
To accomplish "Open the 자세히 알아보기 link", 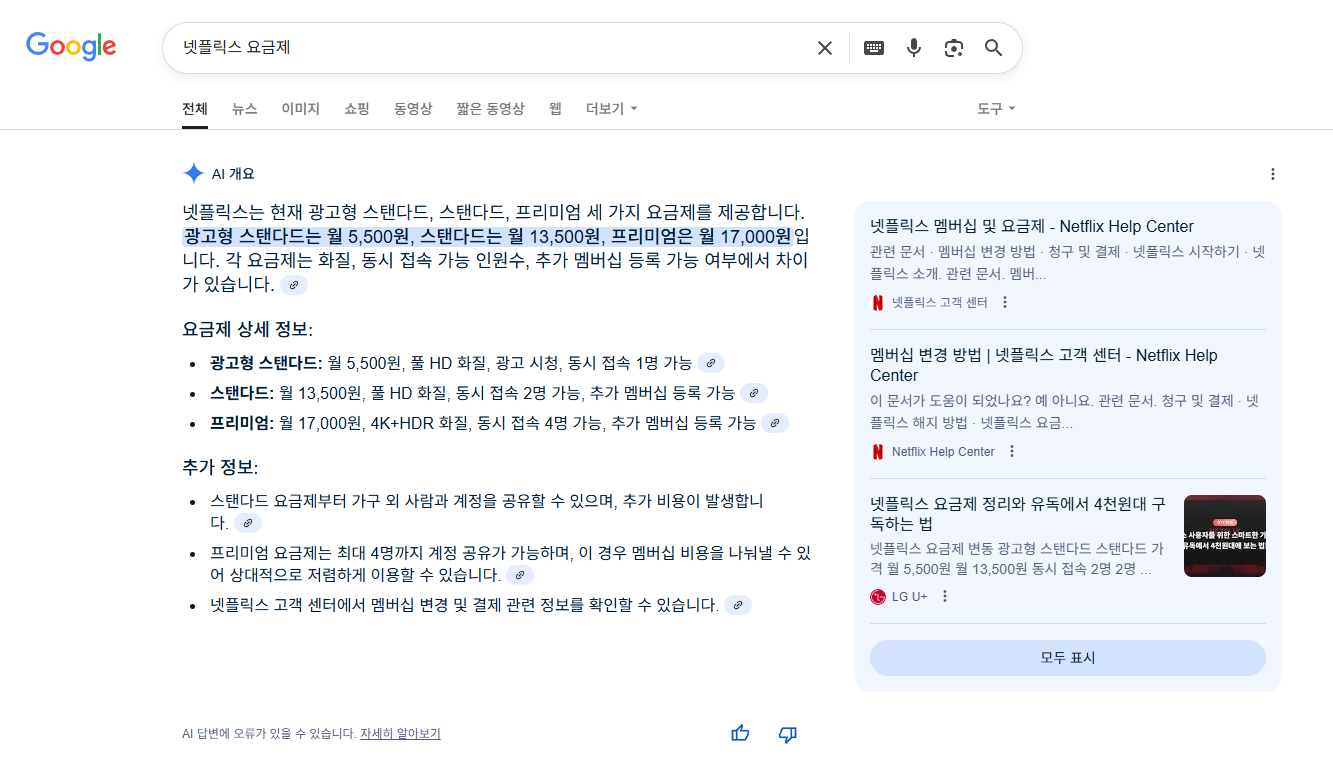I will coord(400,733).
